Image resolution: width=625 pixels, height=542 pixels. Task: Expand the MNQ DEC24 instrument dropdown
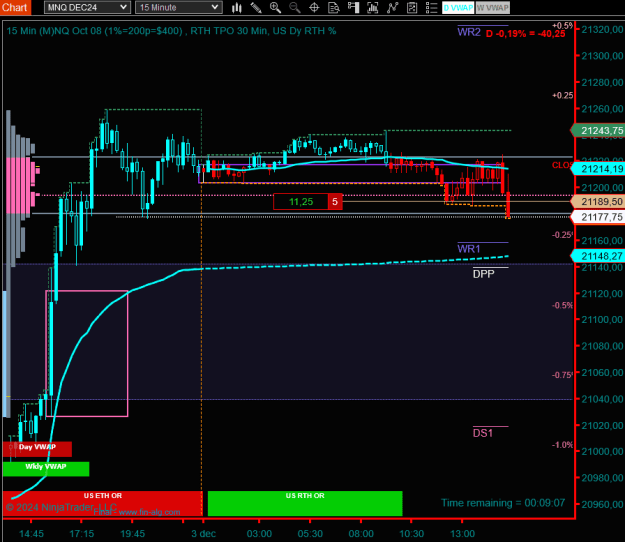[87, 7]
